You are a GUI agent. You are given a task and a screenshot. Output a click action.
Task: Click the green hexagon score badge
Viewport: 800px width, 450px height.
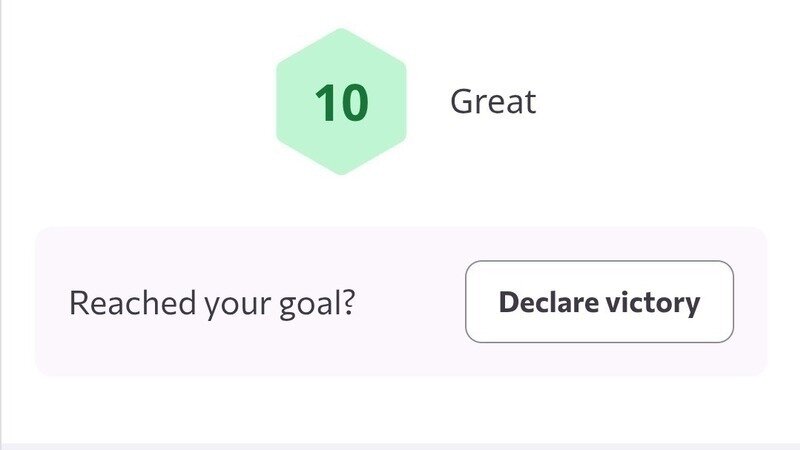pos(341,102)
